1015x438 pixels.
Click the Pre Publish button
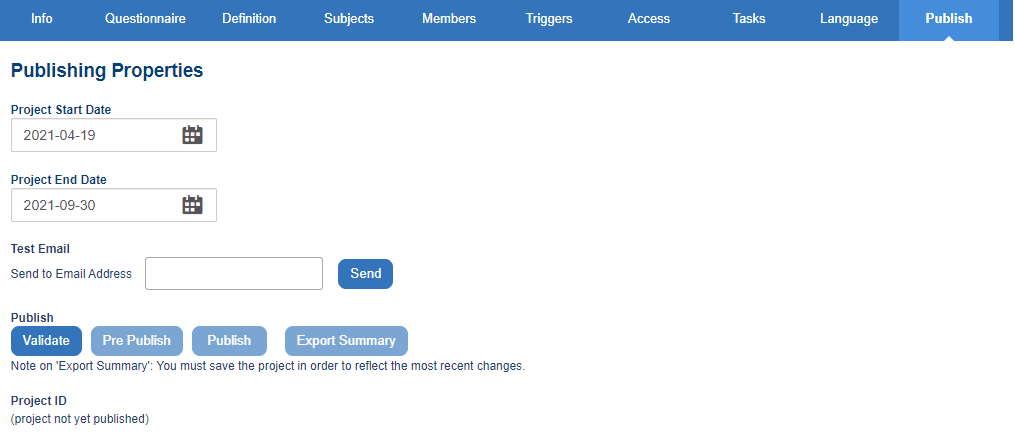coord(137,341)
